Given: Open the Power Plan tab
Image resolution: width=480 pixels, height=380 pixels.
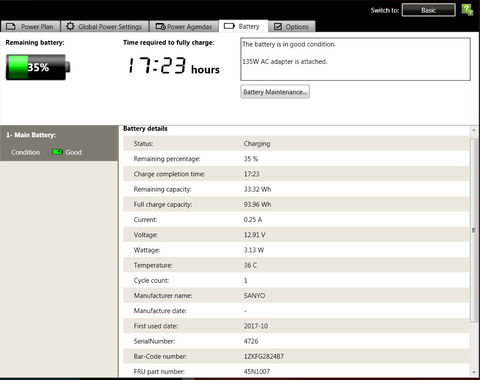Looking at the screenshot, I should pos(30,26).
